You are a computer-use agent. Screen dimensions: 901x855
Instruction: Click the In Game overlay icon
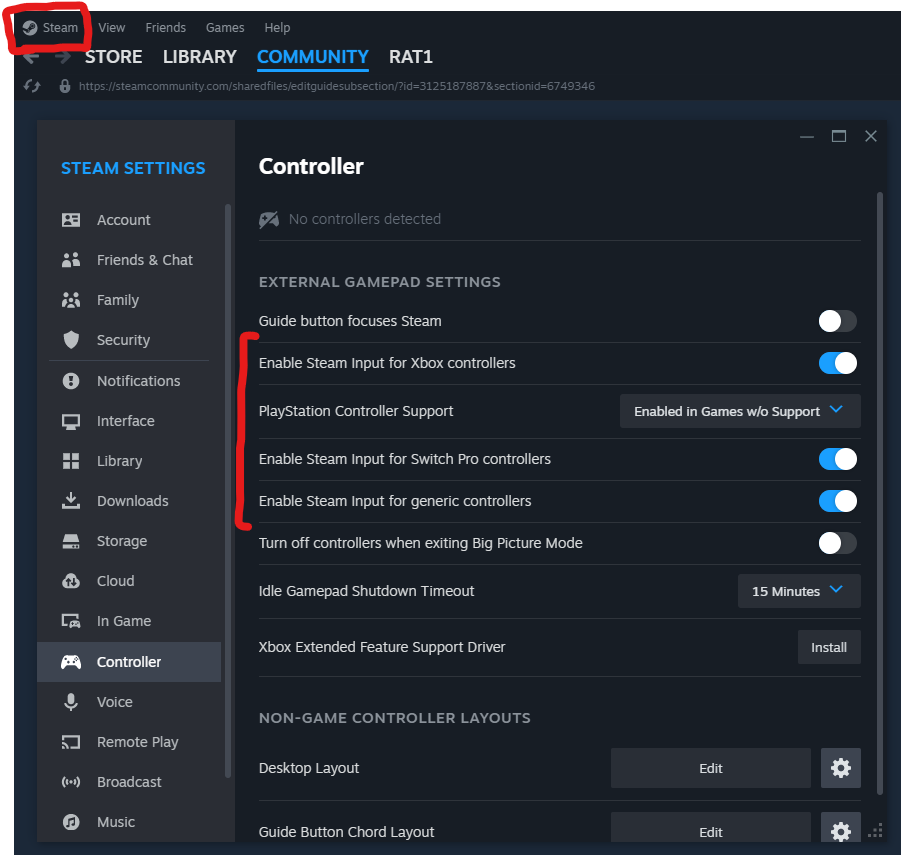point(71,621)
